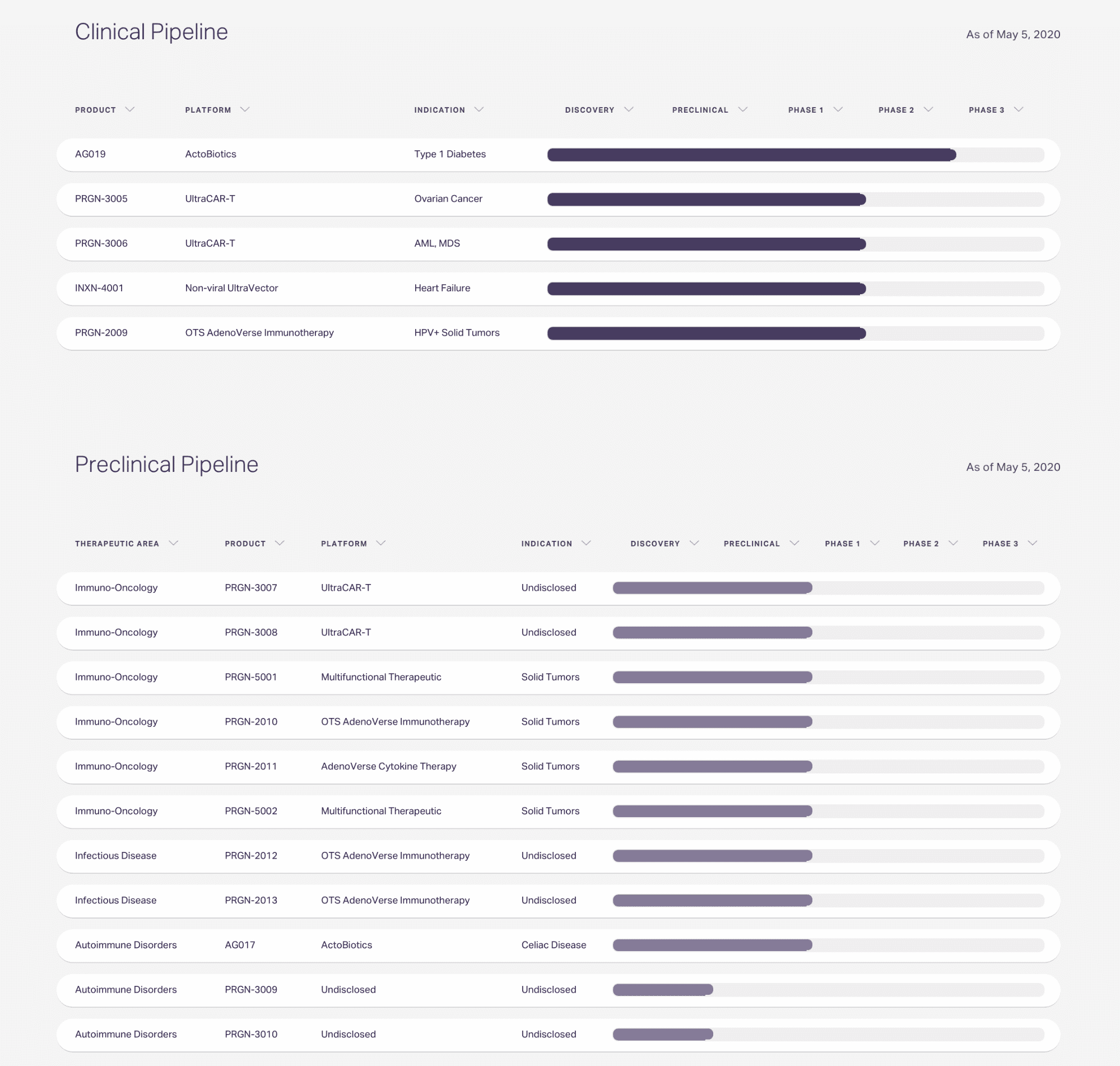
Task: Click the Platform chevron in Preclinical Pipeline header
Action: tap(381, 543)
